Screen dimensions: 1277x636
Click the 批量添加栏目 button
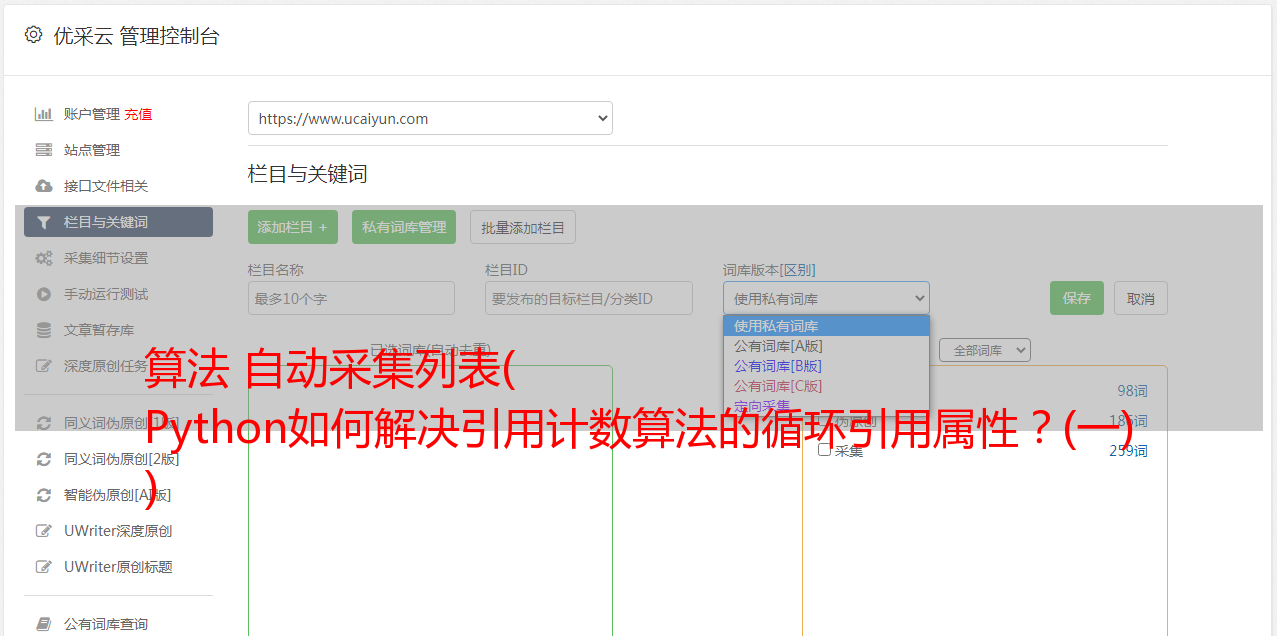(523, 227)
